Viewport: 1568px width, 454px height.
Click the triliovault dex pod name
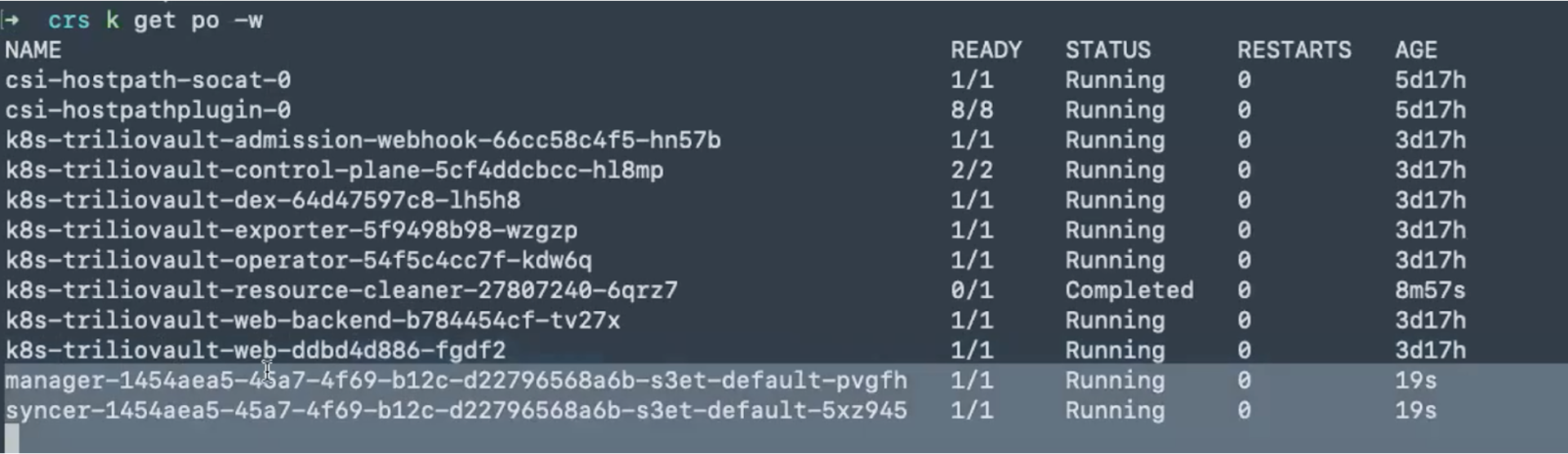click(x=262, y=201)
